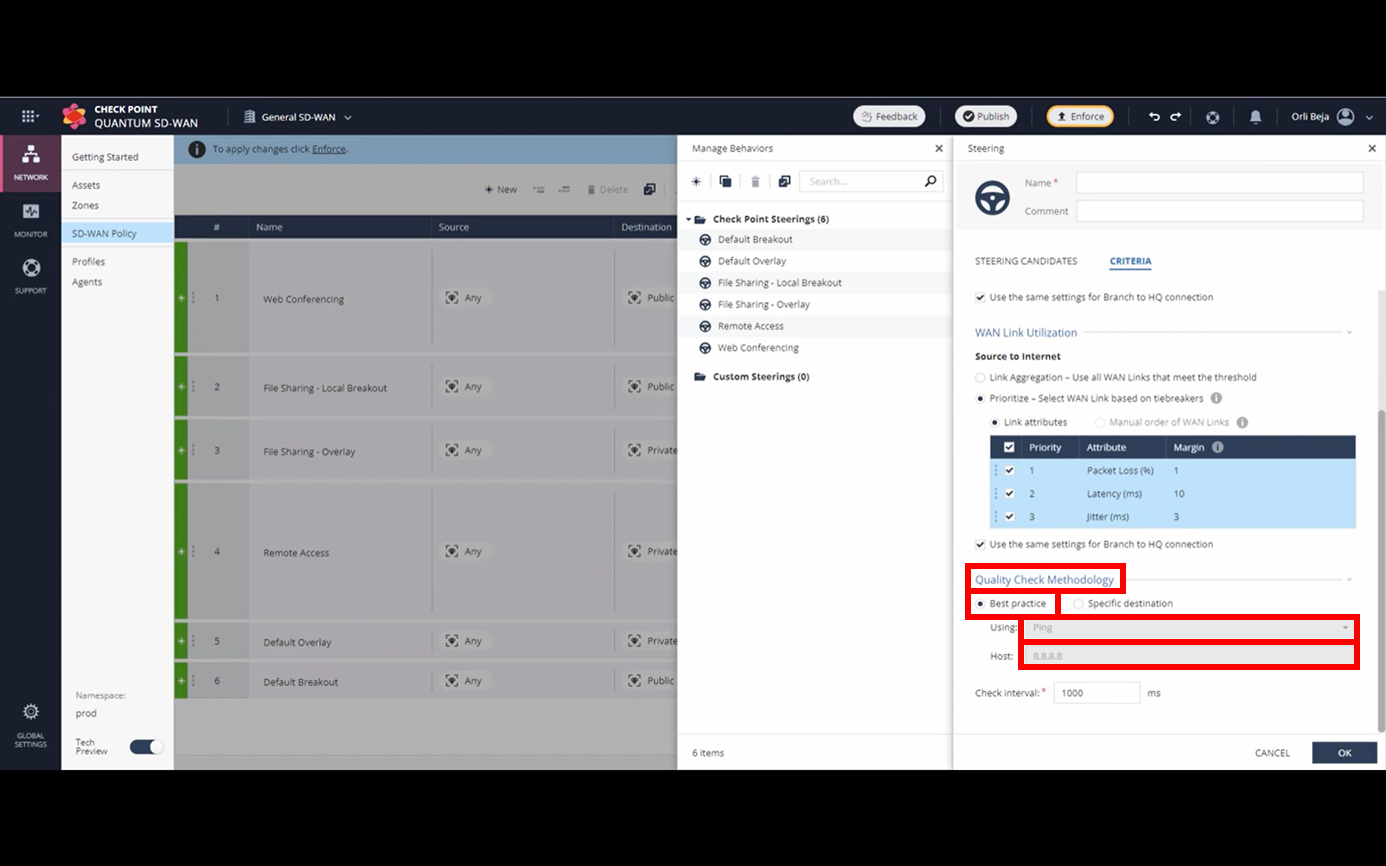
Task: Click add-rule-above icon in policy toolbar
Action: pos(539,189)
